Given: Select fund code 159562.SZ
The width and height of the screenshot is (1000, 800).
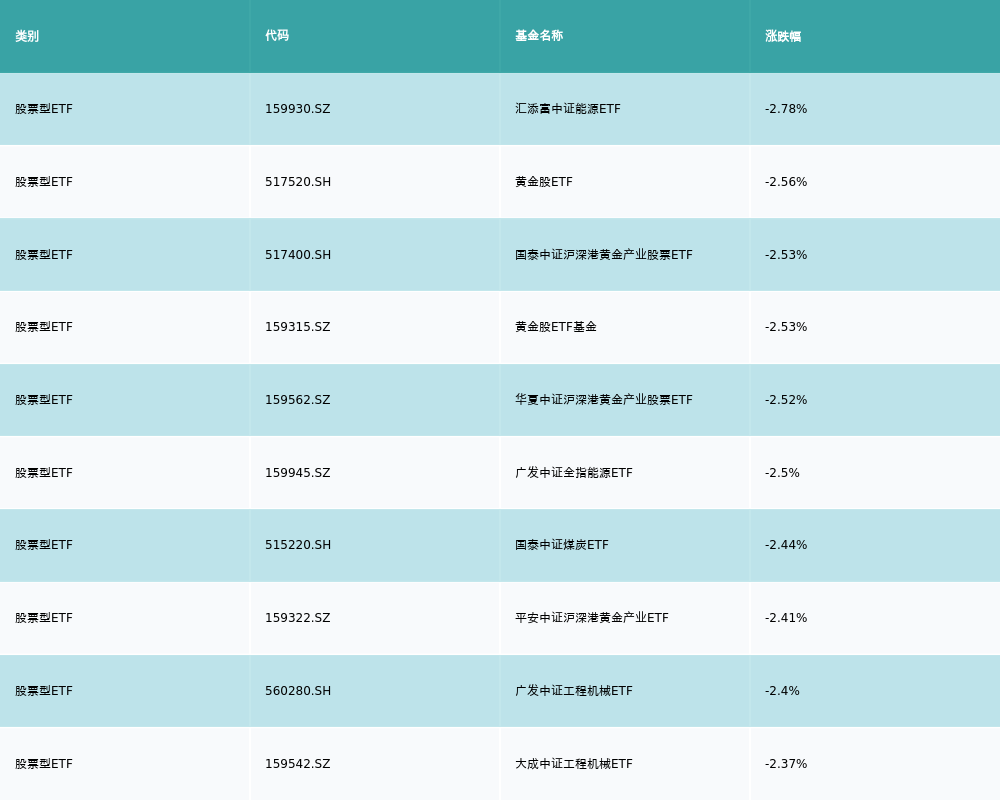Looking at the screenshot, I should [298, 400].
